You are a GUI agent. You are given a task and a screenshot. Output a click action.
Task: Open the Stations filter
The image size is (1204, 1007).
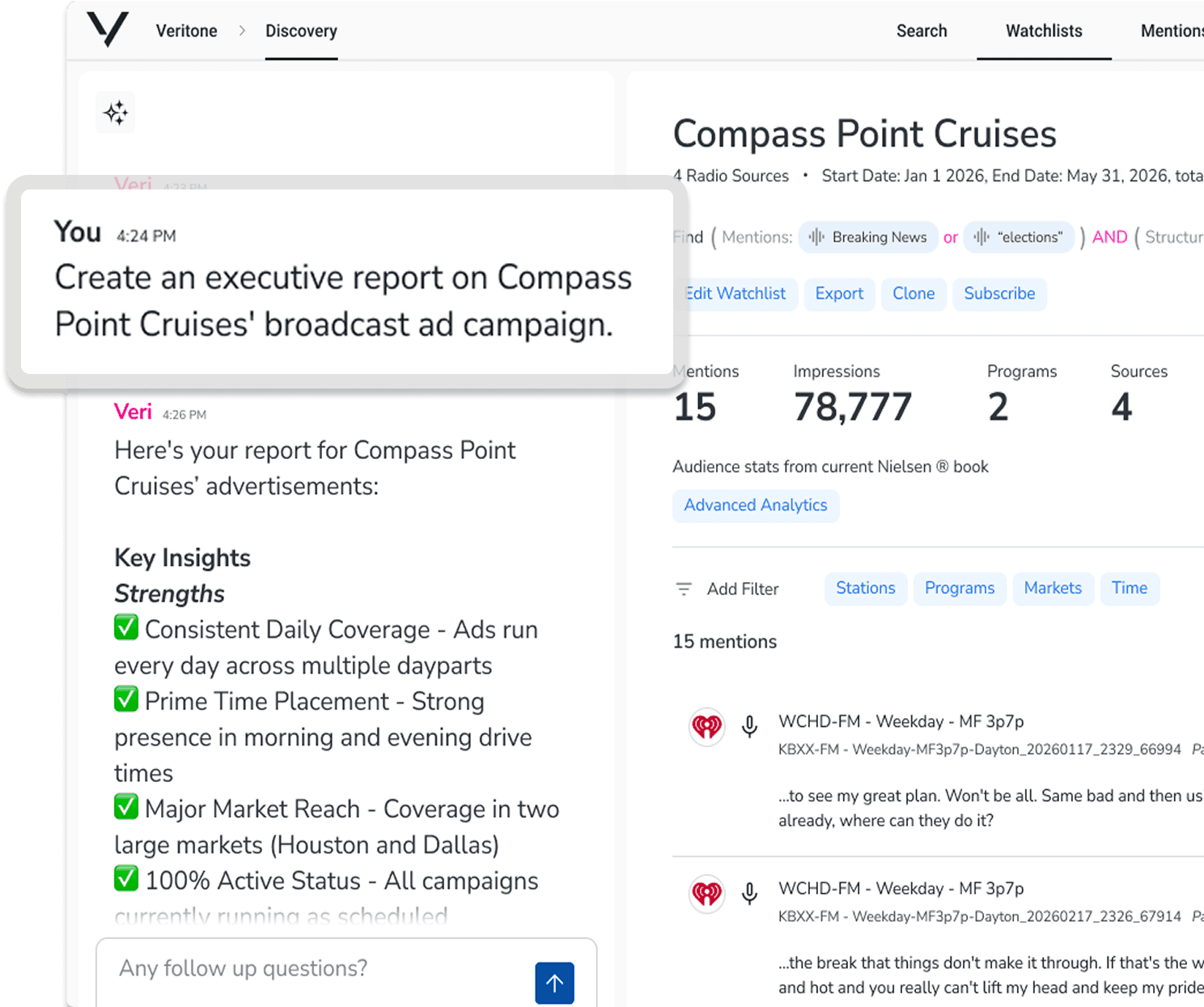(x=866, y=588)
